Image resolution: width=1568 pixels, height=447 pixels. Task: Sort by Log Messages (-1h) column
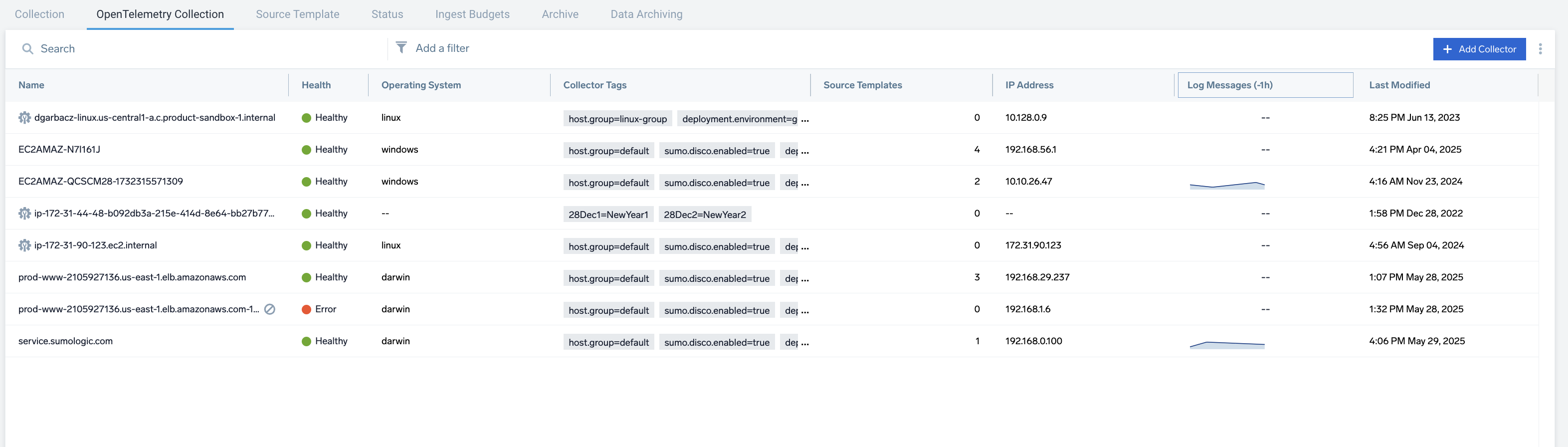pyautogui.click(x=1229, y=85)
